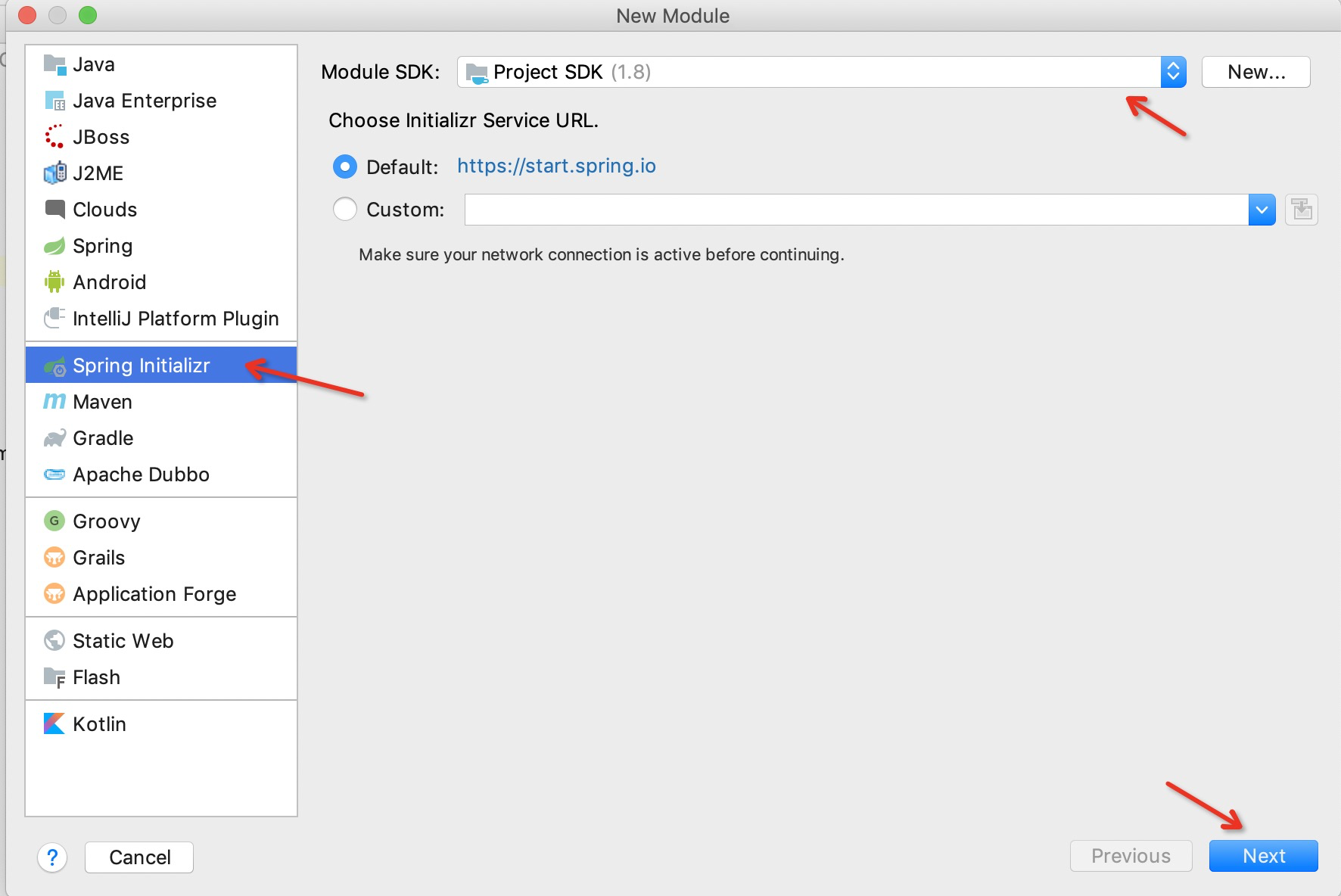
Task: Select the Clouds list entry
Action: click(161, 210)
